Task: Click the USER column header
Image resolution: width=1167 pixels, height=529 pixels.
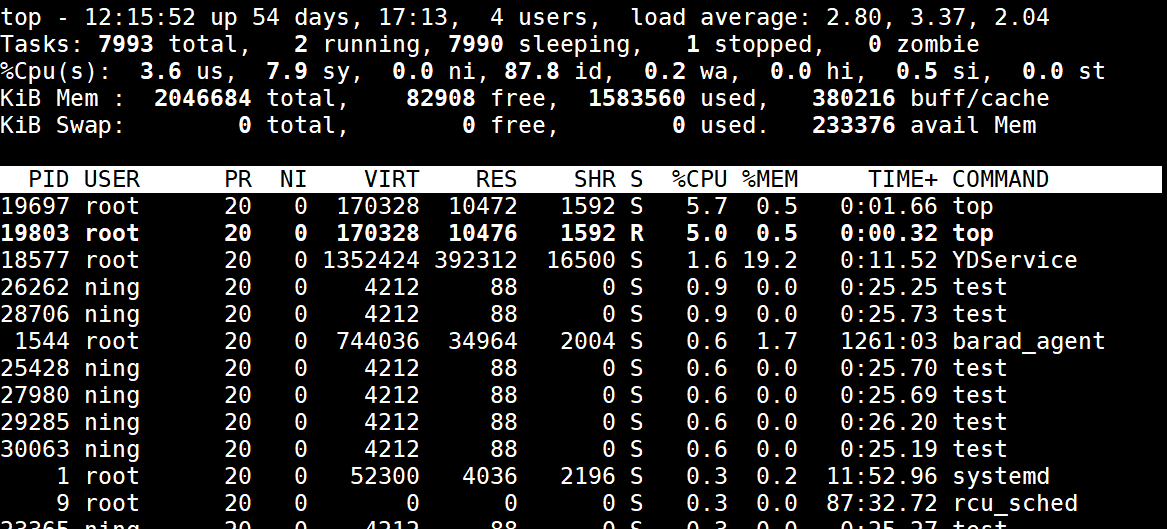Action: point(112,179)
